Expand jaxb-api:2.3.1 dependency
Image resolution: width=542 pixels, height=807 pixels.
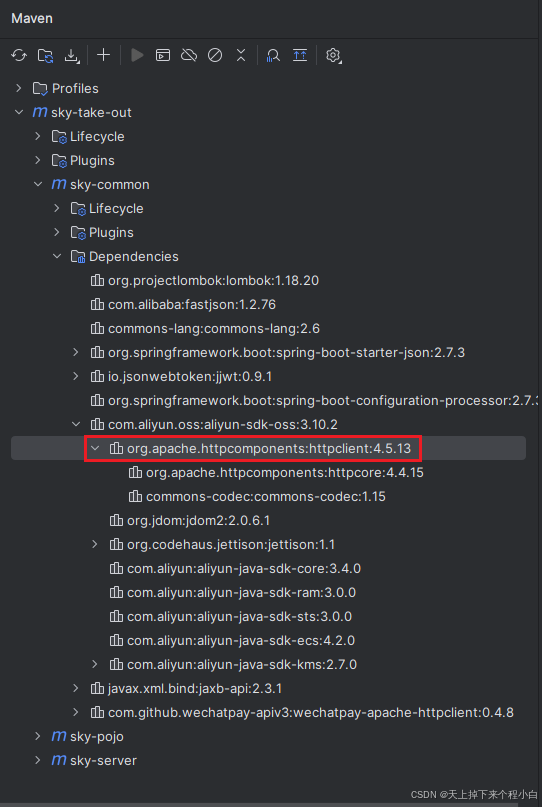[x=76, y=689]
